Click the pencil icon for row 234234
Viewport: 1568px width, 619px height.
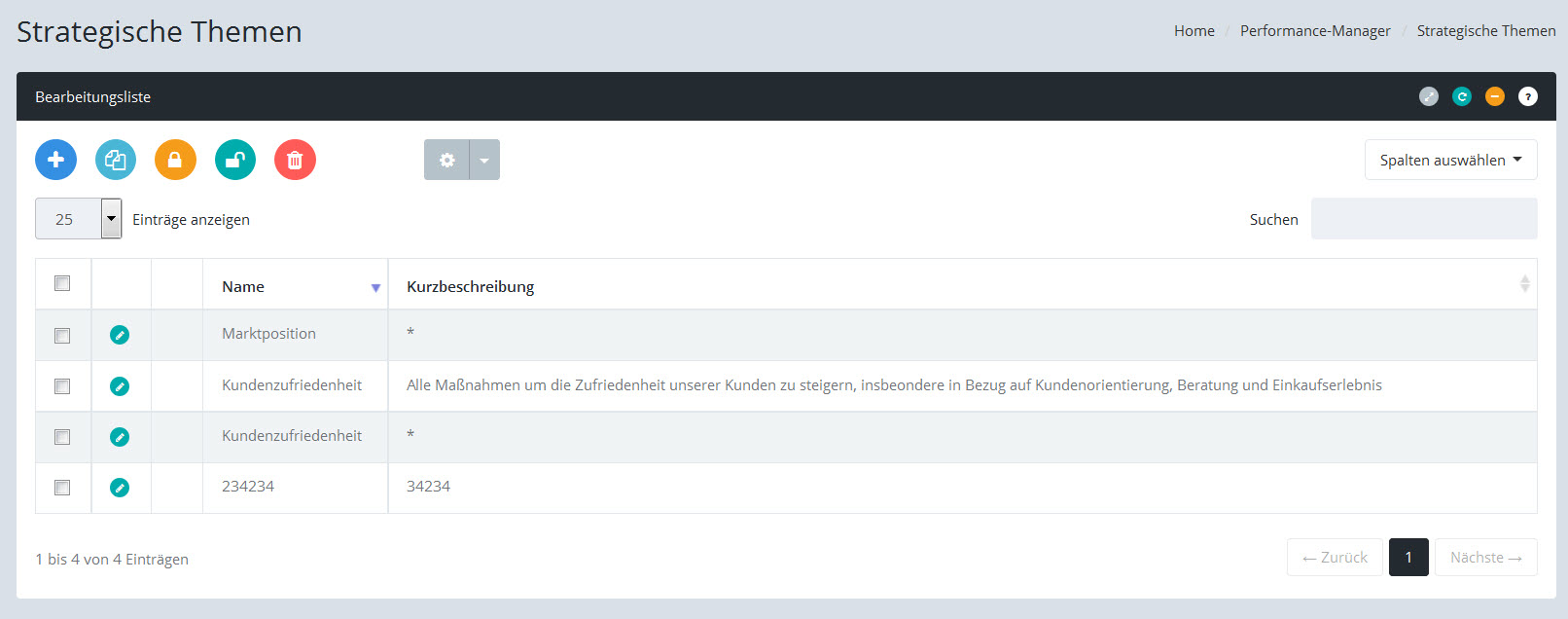pos(120,488)
